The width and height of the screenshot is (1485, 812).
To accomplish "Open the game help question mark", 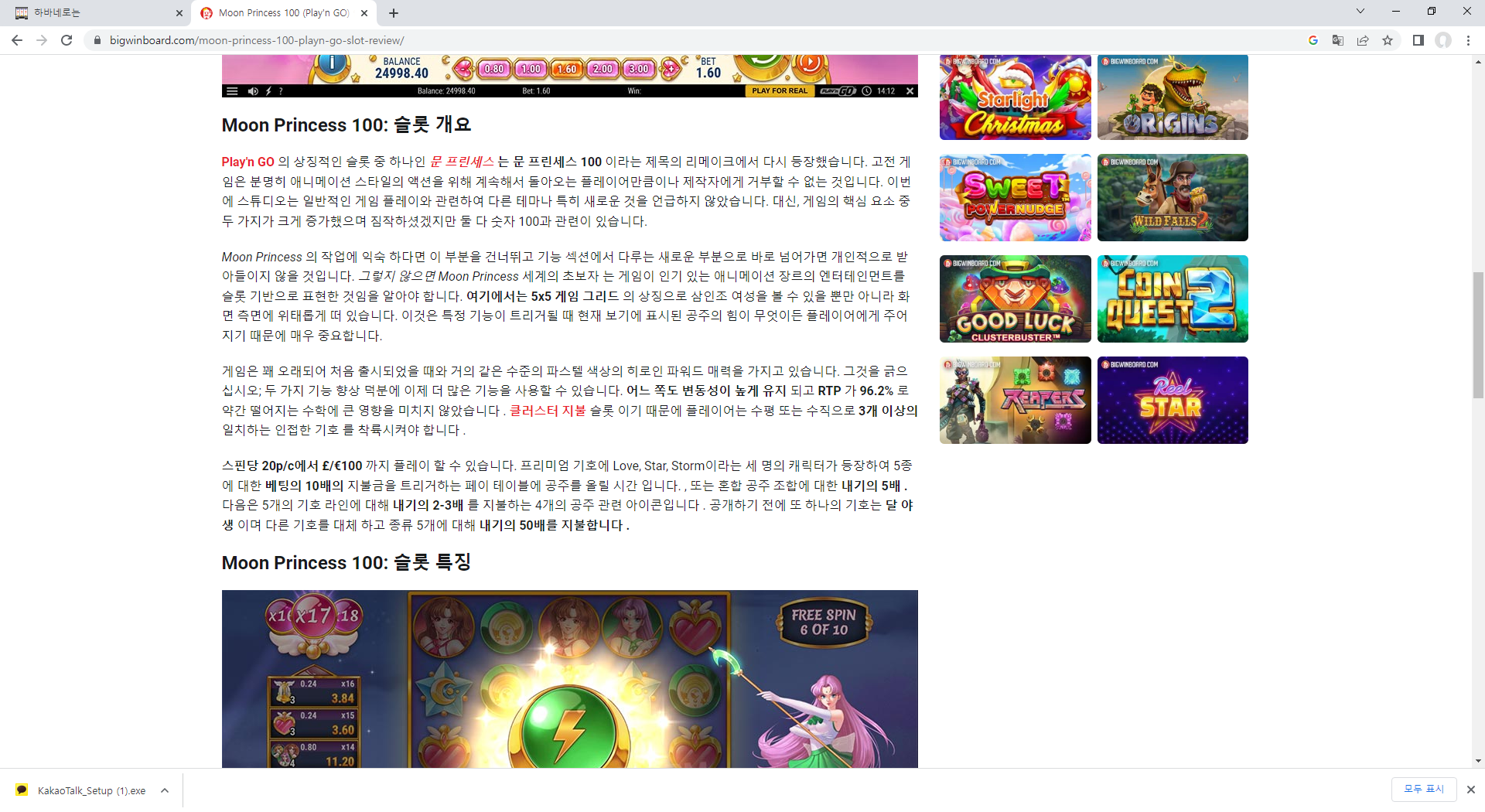I will coord(281,91).
